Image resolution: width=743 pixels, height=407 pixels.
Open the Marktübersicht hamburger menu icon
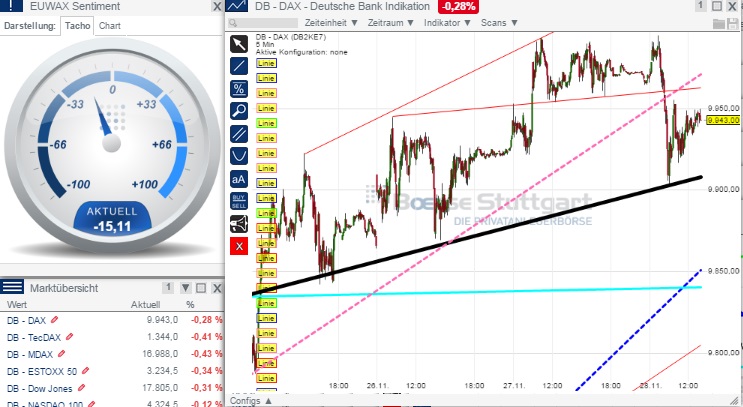click(11, 286)
